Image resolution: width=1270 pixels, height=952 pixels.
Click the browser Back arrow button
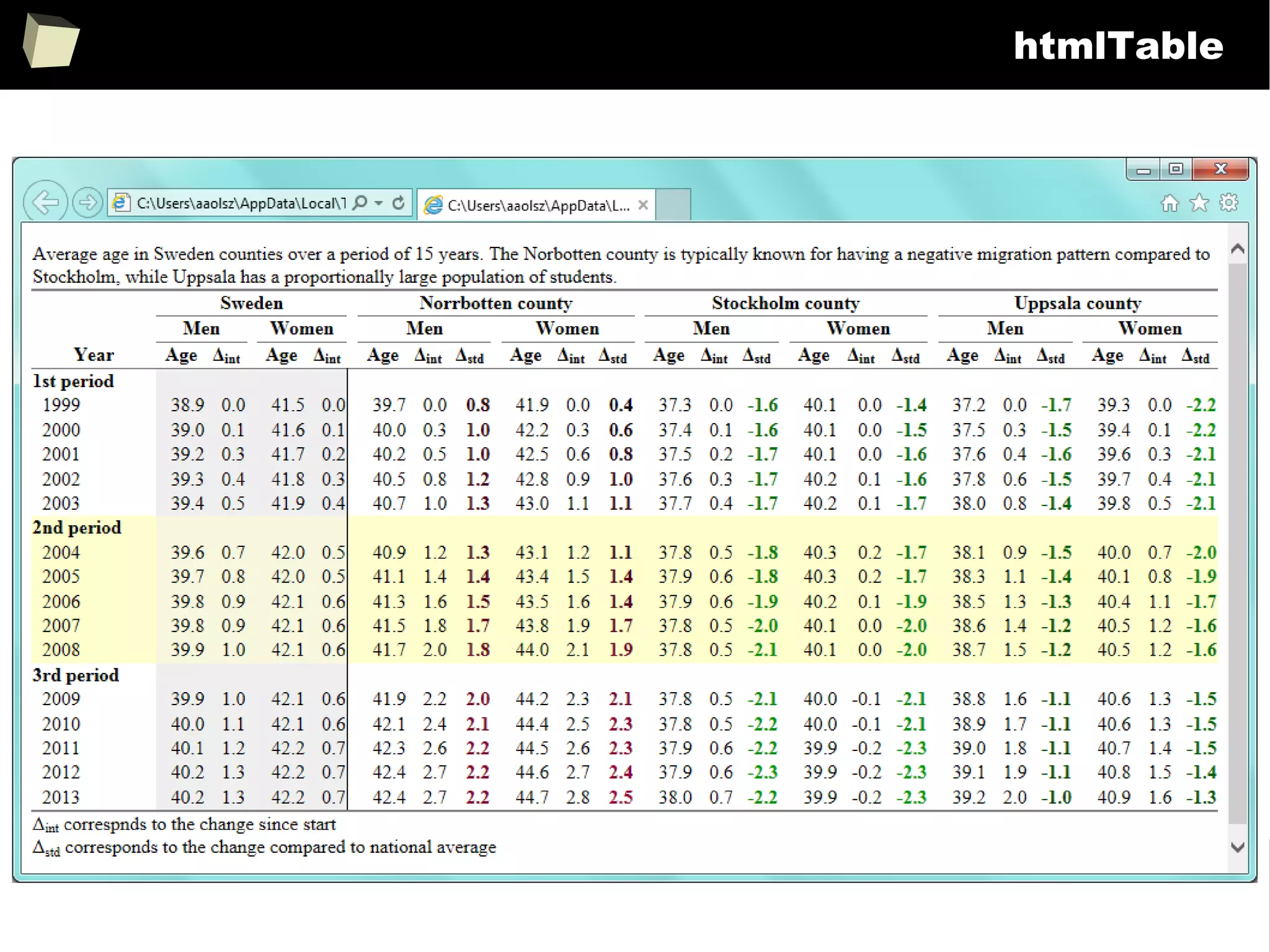45,202
